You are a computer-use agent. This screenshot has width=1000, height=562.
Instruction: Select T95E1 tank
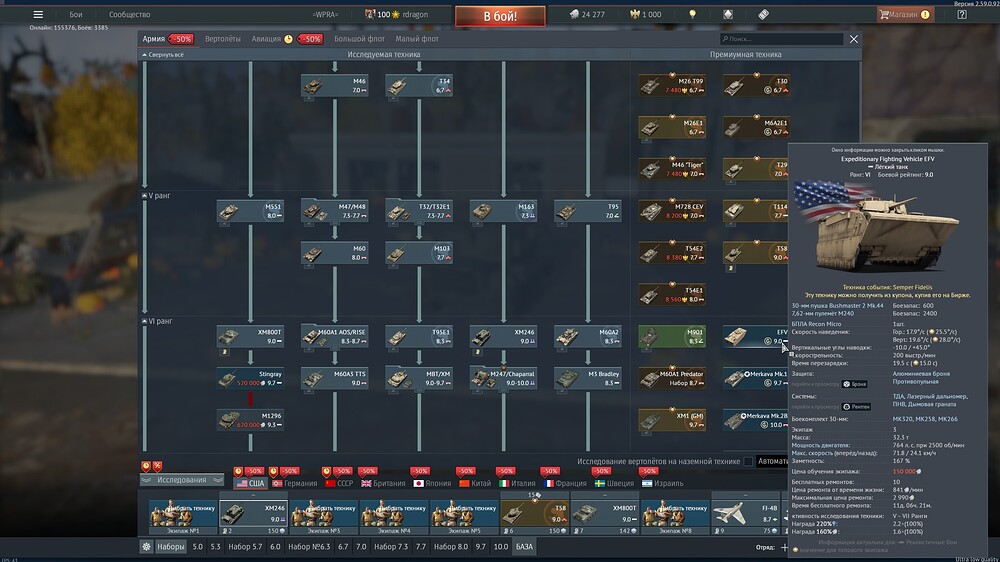click(x=418, y=337)
